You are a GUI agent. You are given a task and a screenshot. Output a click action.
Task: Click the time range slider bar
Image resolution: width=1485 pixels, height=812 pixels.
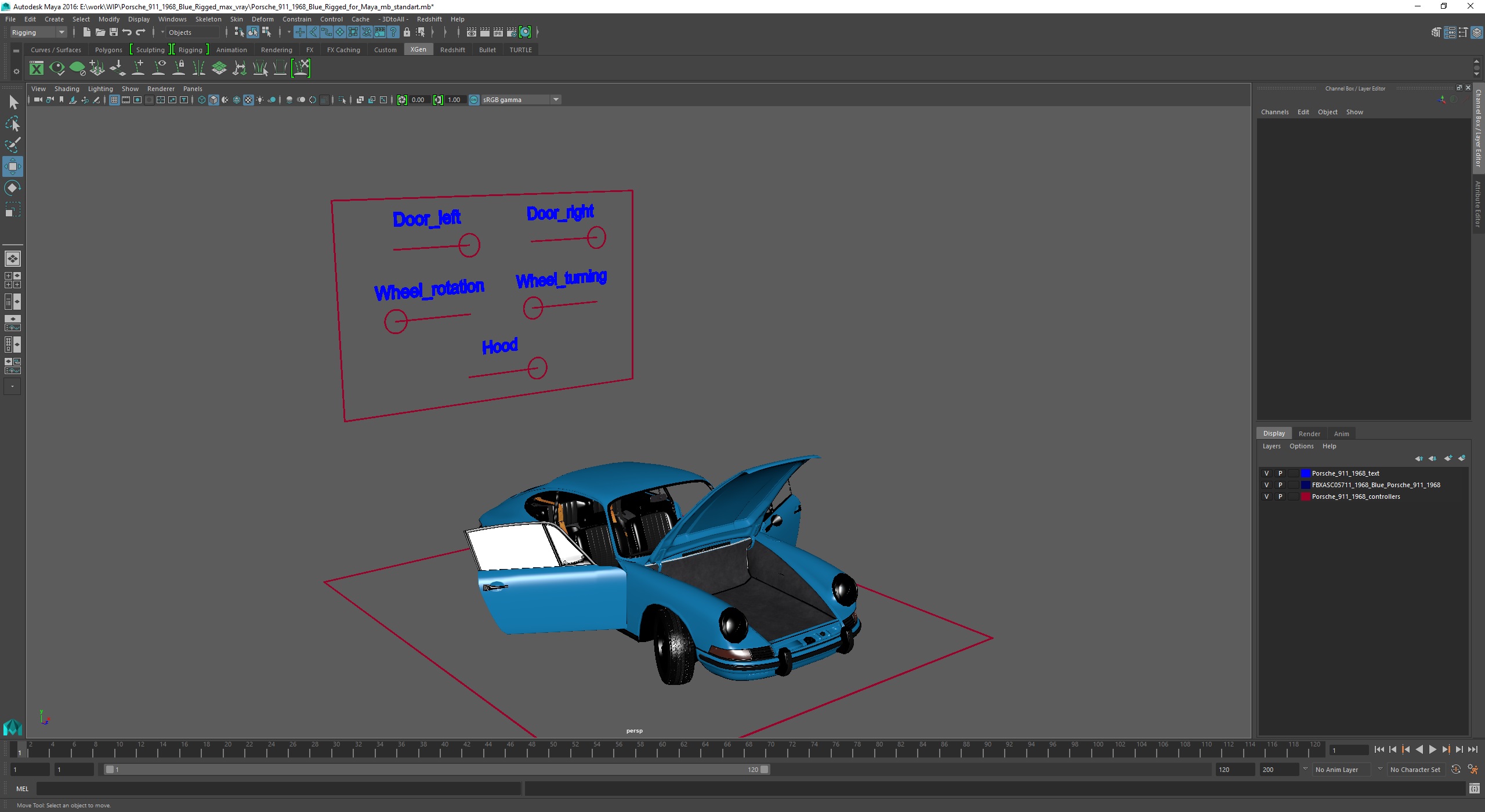coord(436,770)
